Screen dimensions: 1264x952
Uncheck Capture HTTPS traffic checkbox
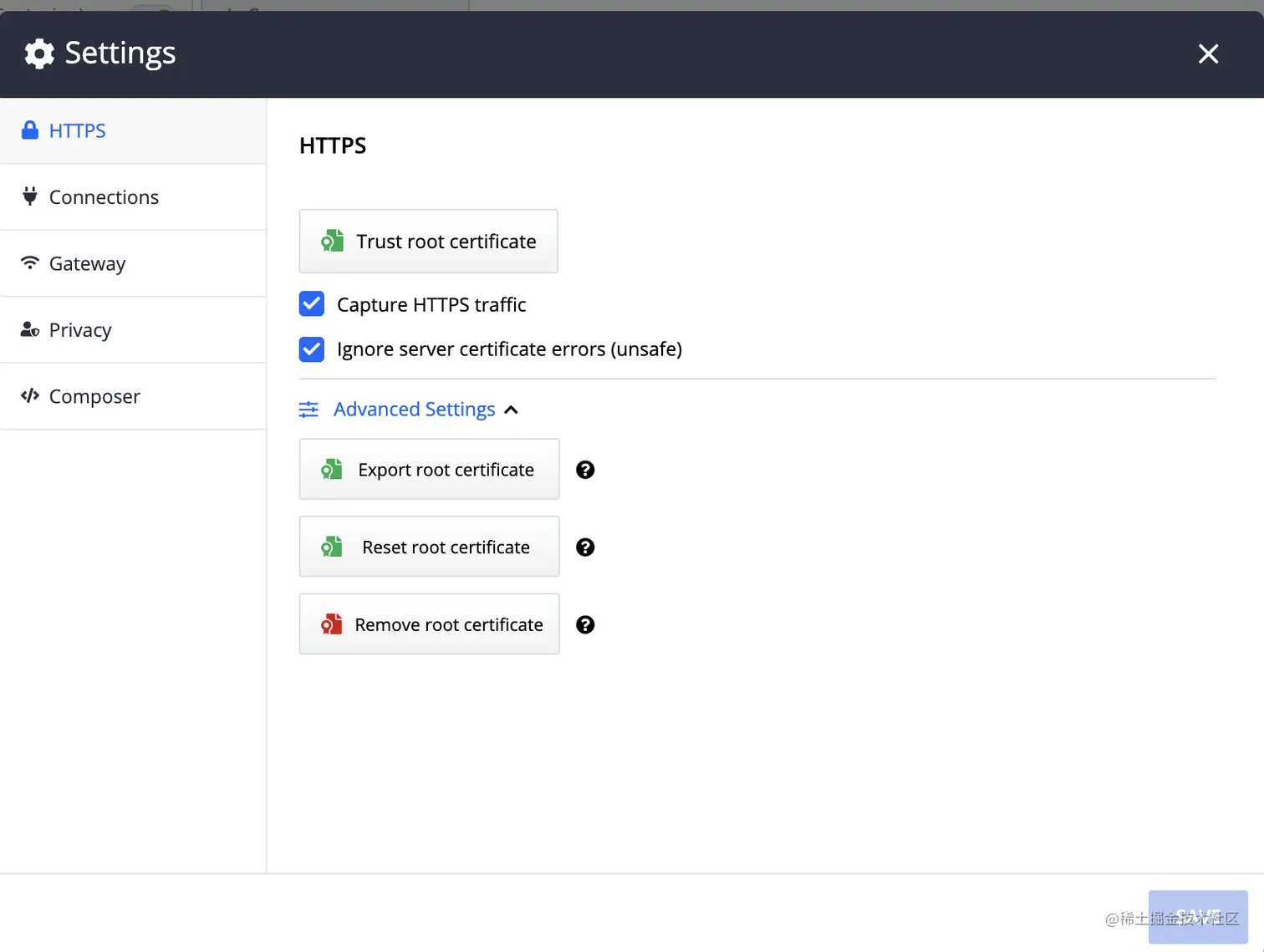coord(312,304)
